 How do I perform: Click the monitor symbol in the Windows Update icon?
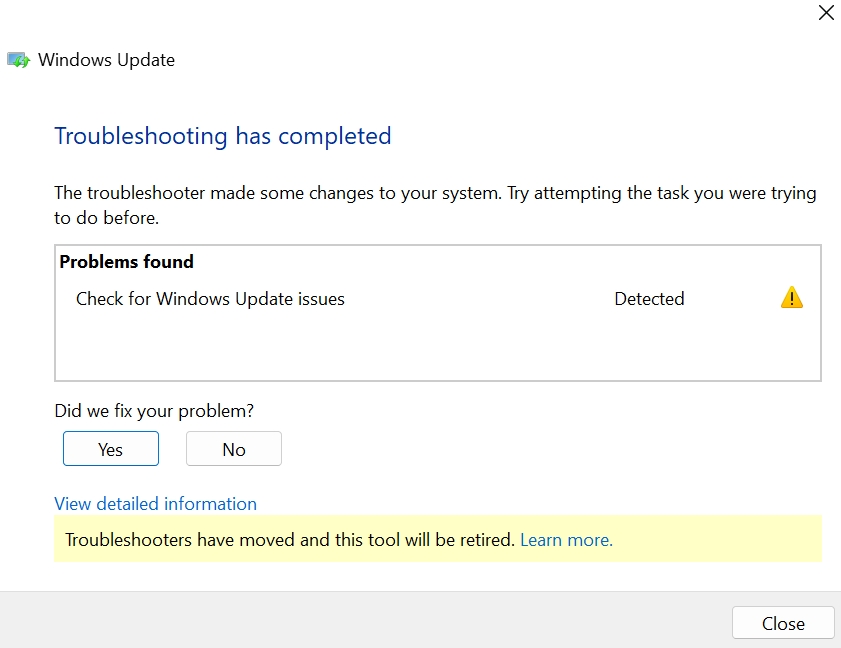click(15, 58)
